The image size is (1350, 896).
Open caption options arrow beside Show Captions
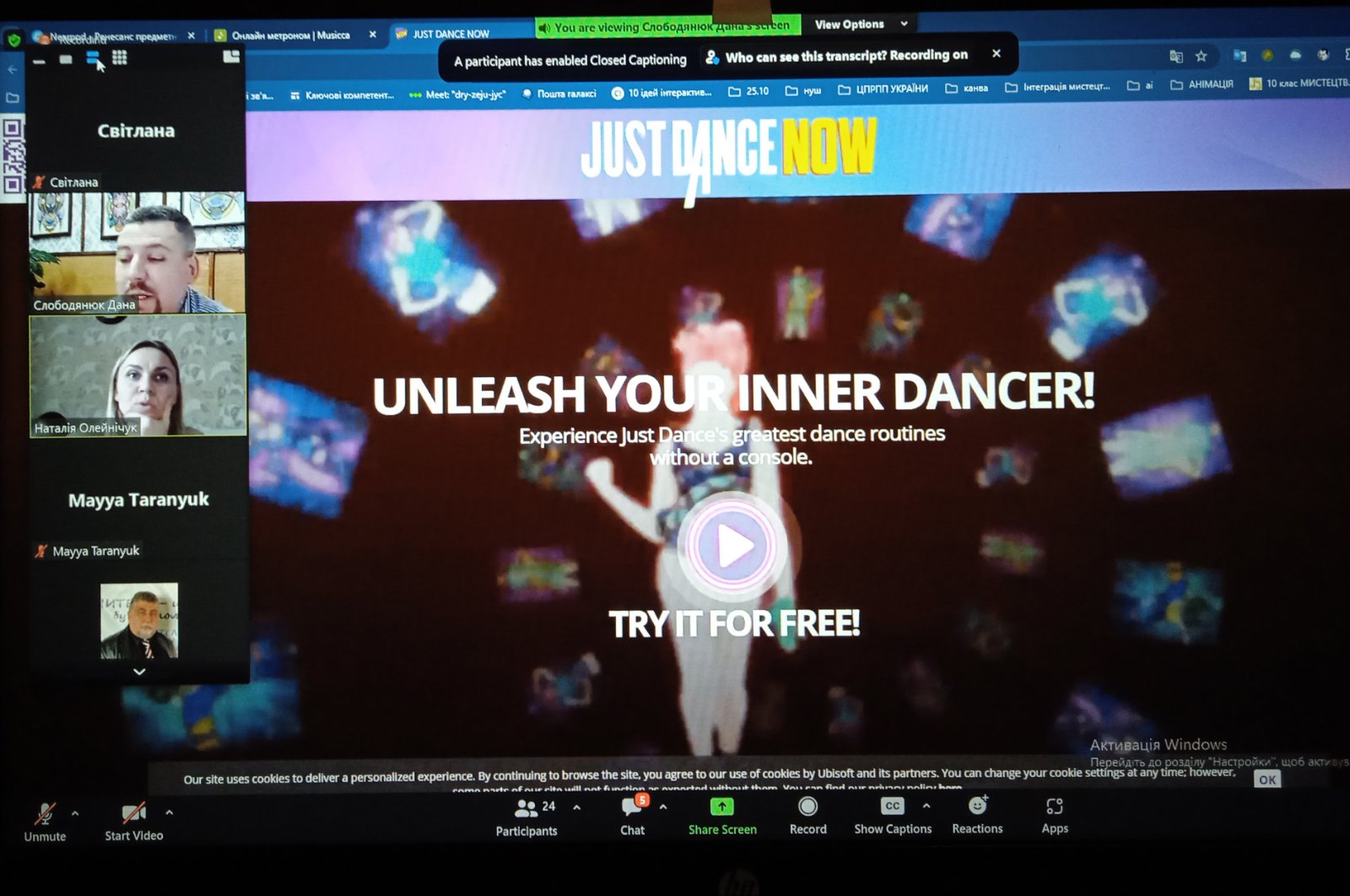926,806
